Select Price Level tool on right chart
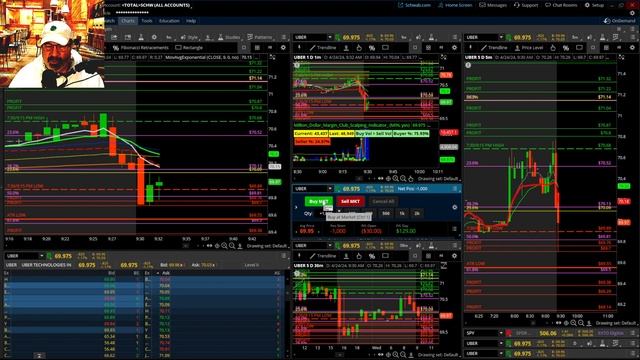 click(529, 48)
